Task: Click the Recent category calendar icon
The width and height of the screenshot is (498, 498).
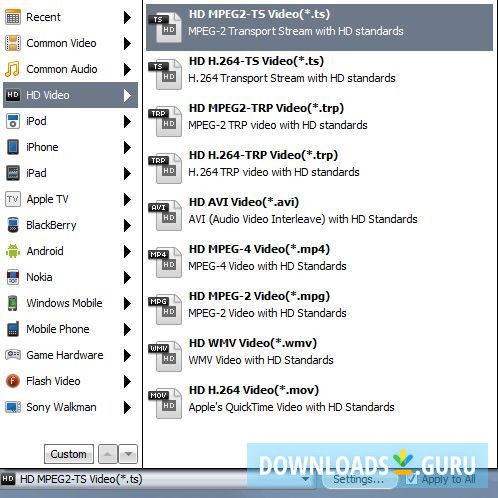Action: tap(13, 17)
